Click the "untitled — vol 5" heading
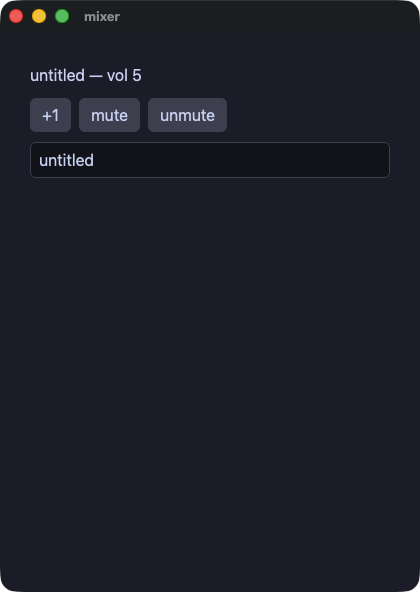 coord(86,76)
